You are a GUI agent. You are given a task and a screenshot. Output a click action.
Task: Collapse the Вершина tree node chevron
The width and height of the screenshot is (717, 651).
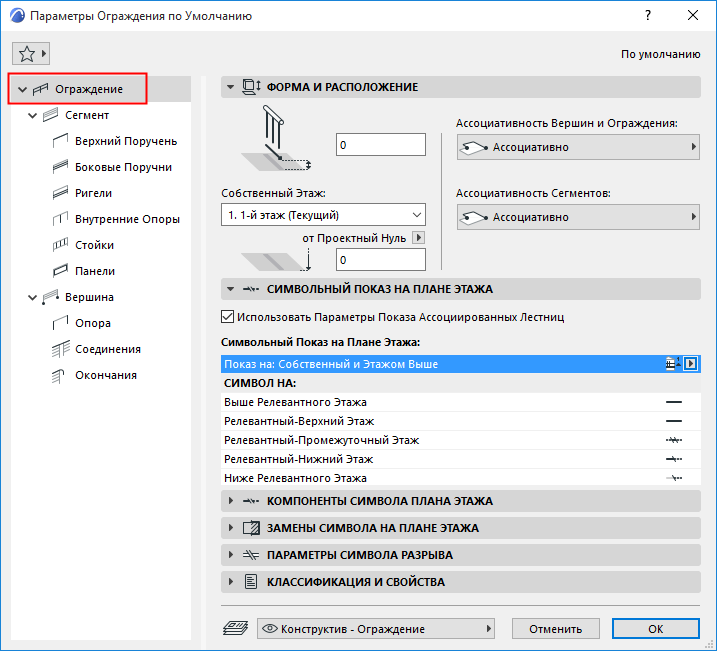32,297
